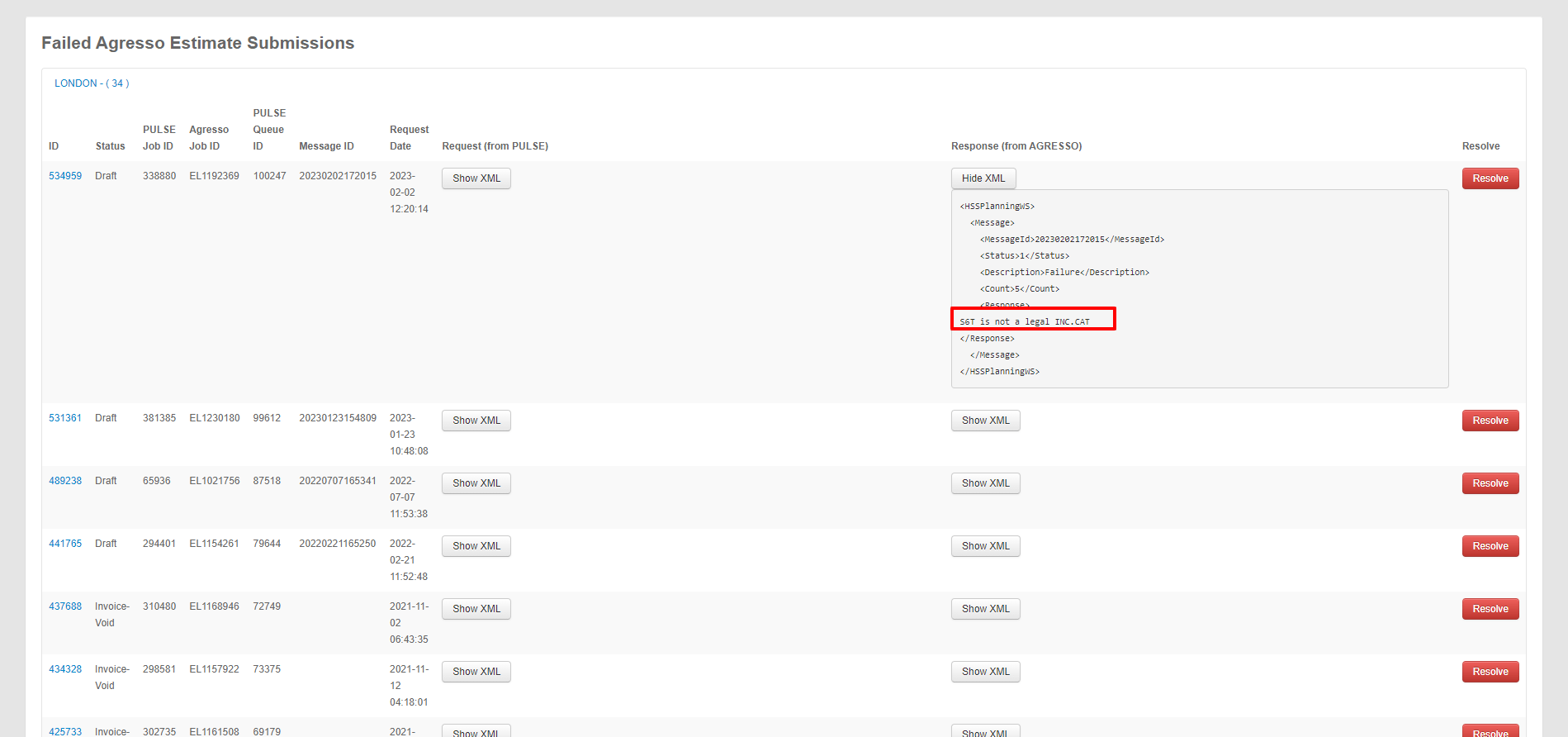Screen dimensions: 1568x737
Task: Click Resolve on the 441765 row
Action: coord(1490,546)
